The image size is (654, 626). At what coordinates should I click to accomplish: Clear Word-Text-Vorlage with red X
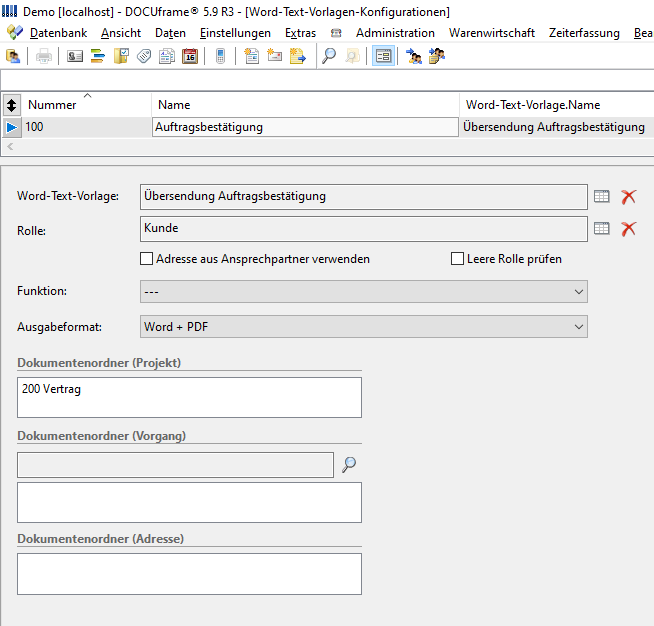click(629, 196)
